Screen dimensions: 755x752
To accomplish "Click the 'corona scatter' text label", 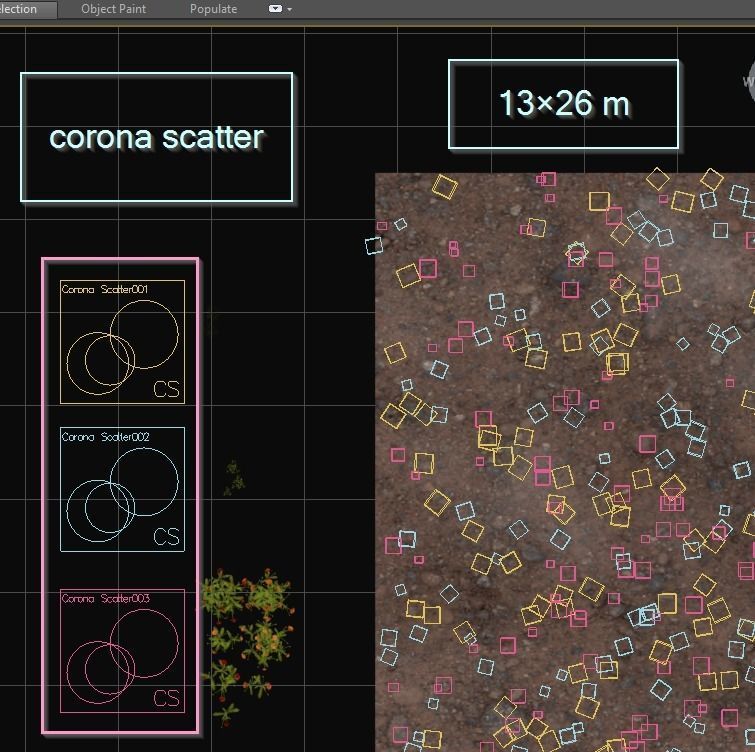I will (x=156, y=138).
